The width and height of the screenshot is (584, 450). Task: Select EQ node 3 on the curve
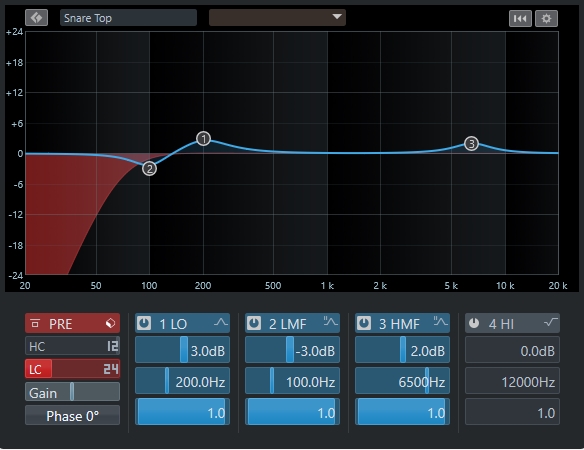471,143
